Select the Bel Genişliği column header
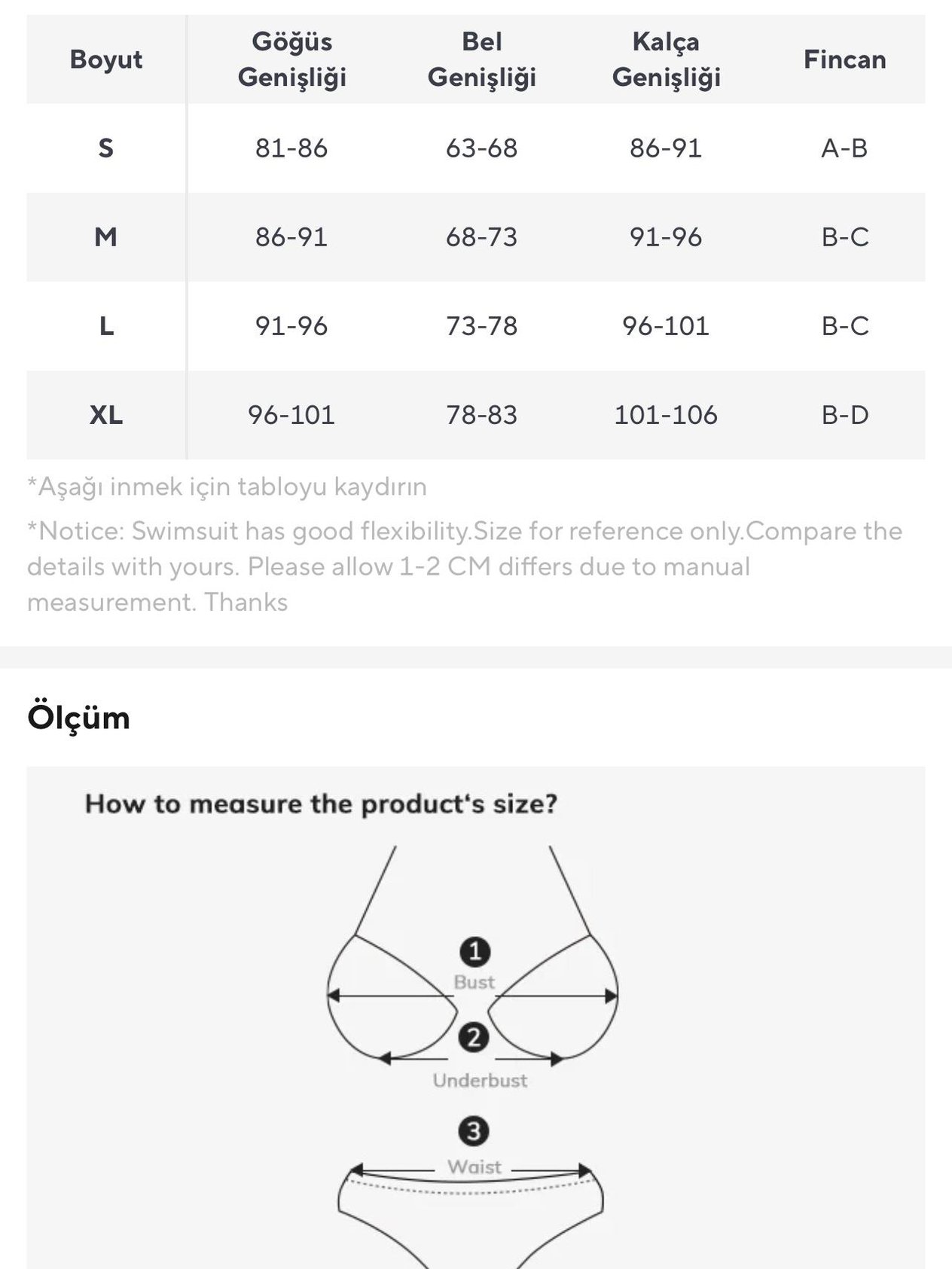This screenshot has height=1269, width=952. [482, 59]
